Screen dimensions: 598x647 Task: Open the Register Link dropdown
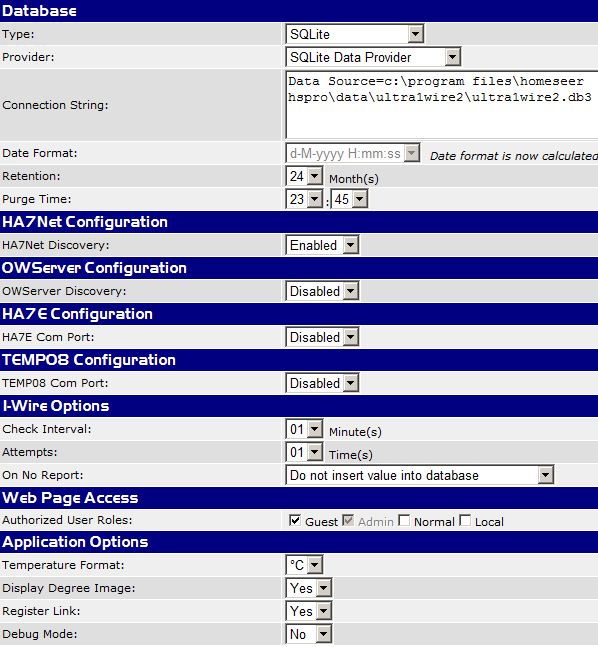tap(308, 611)
